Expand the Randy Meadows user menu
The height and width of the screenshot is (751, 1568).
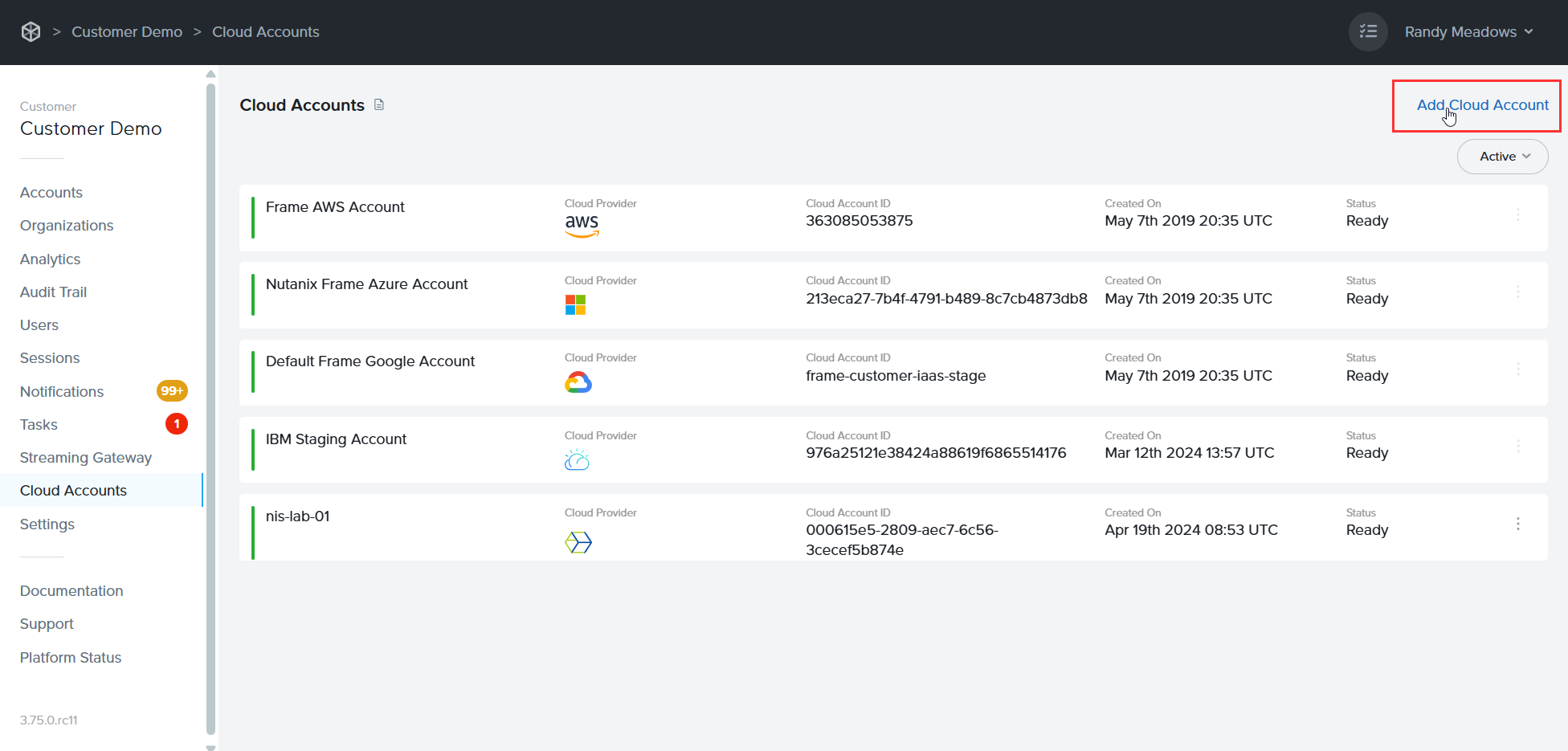(x=1468, y=31)
